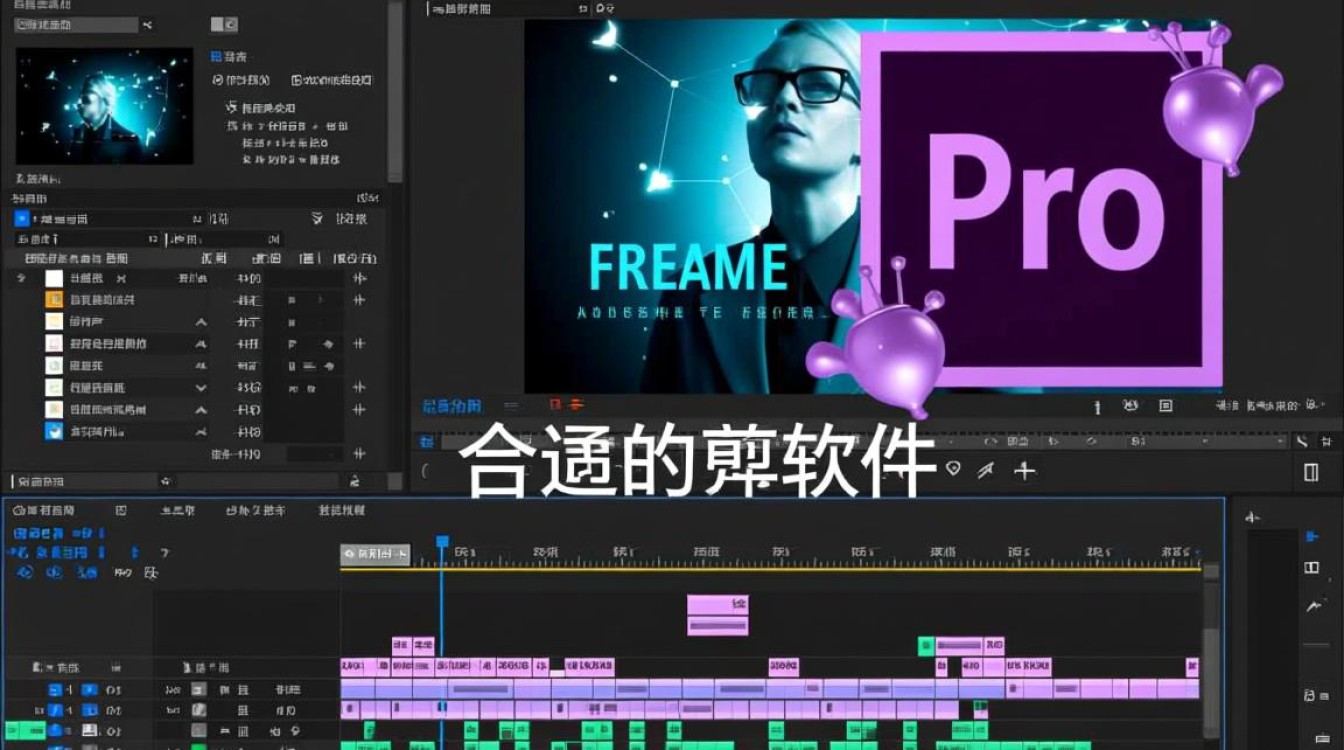Click the marker shield icon below the preview

pos(954,468)
